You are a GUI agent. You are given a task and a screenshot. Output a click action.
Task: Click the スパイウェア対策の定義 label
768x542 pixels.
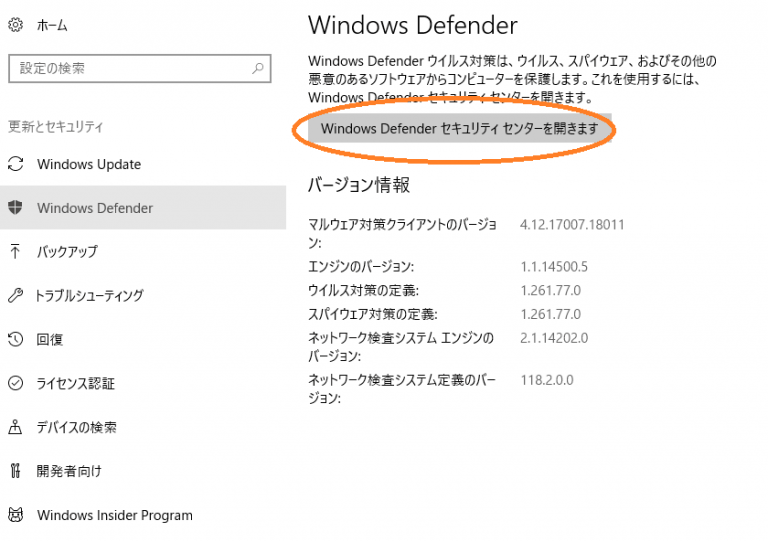(x=372, y=314)
